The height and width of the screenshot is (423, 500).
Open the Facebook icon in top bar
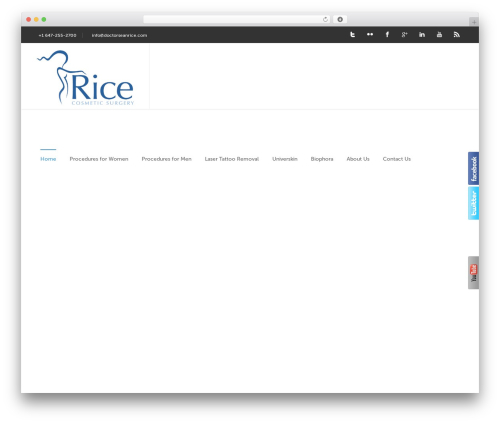point(387,34)
